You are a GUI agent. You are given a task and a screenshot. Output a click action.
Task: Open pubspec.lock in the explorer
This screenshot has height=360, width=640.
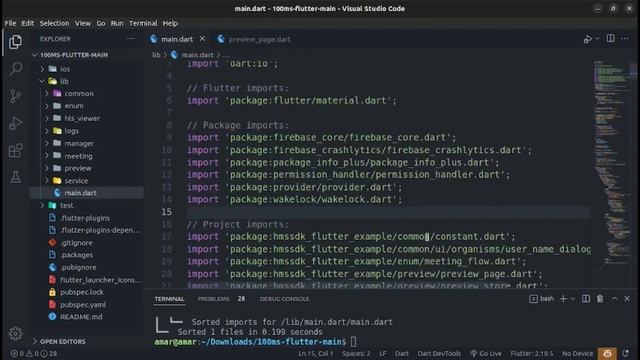[x=82, y=292]
